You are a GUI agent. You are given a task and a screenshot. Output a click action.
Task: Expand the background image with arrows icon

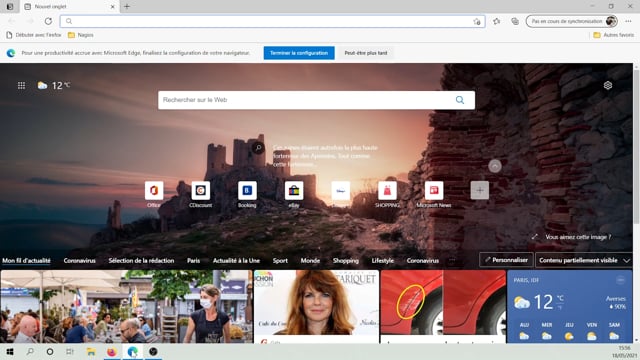click(535, 237)
